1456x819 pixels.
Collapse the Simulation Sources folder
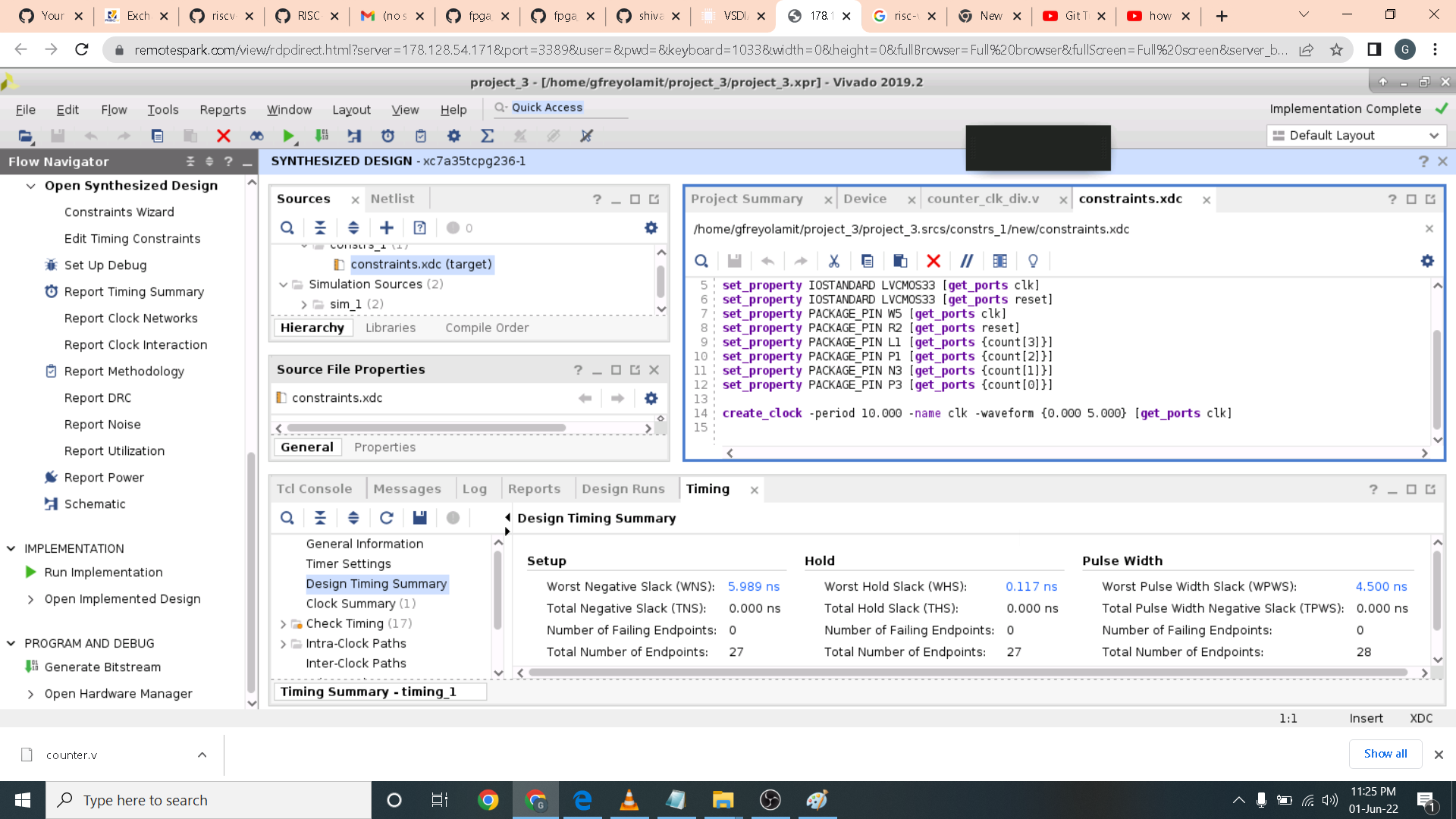pos(284,284)
